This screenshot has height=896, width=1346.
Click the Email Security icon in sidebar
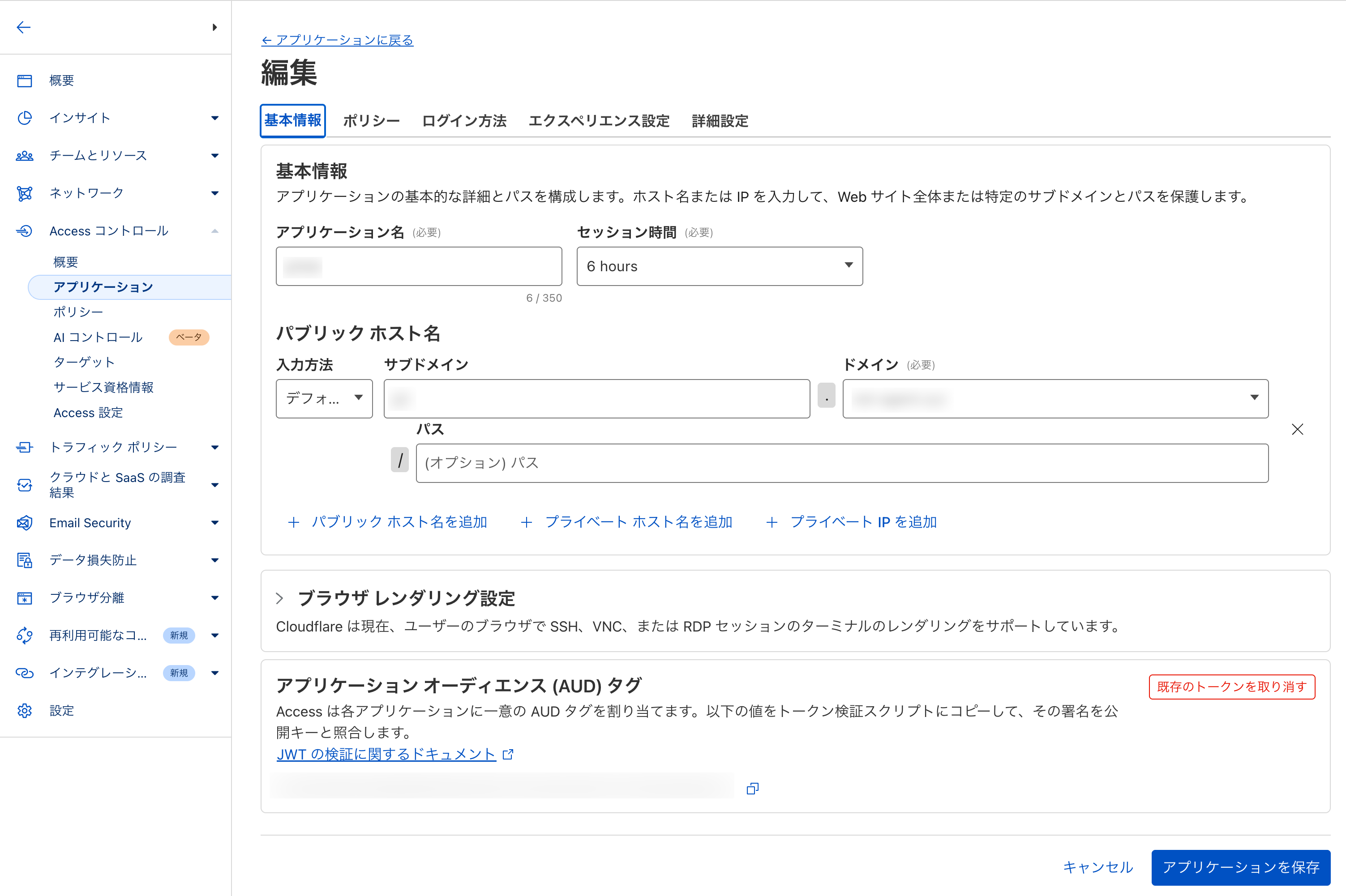coord(25,523)
